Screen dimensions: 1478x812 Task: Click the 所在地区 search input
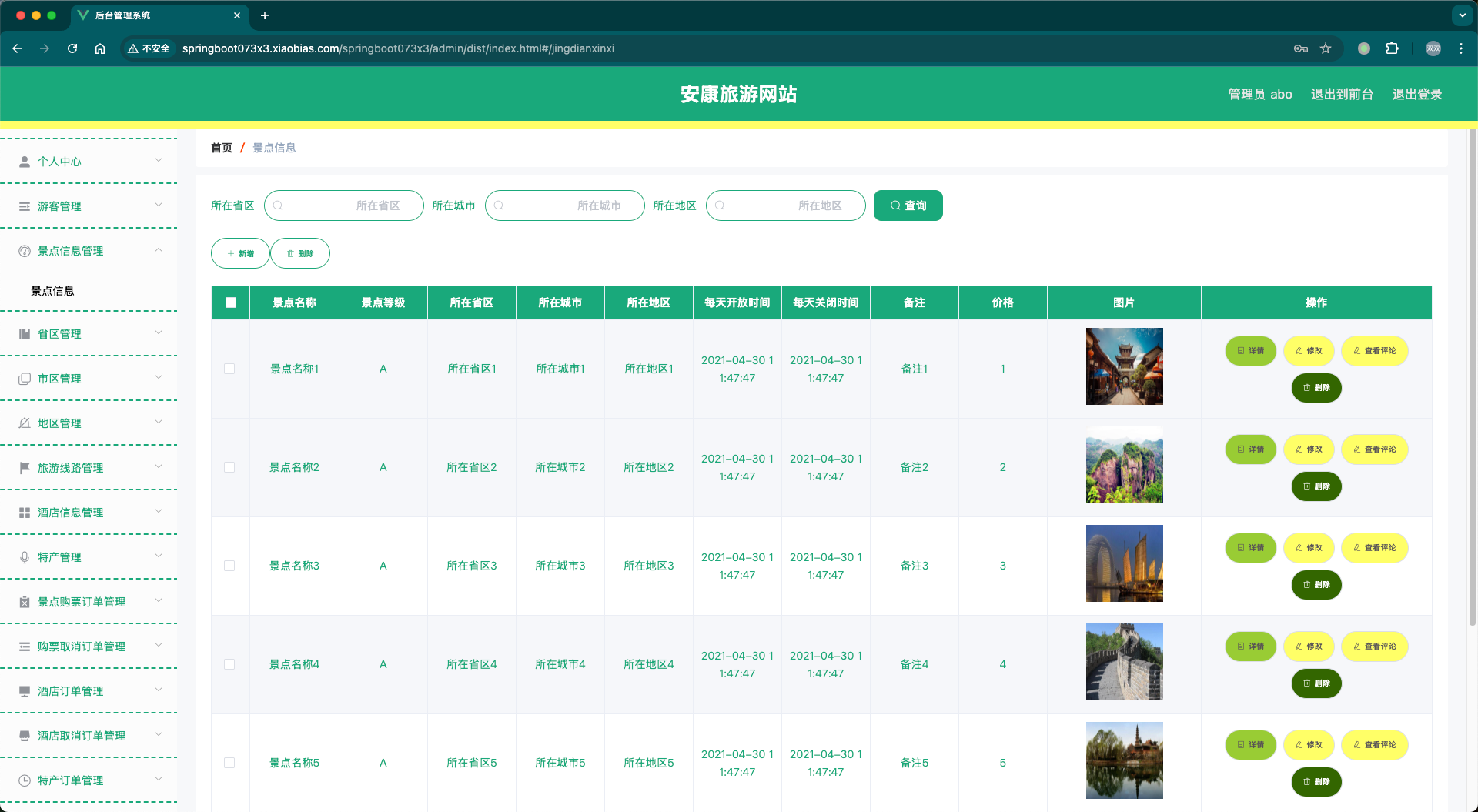pyautogui.click(x=786, y=206)
